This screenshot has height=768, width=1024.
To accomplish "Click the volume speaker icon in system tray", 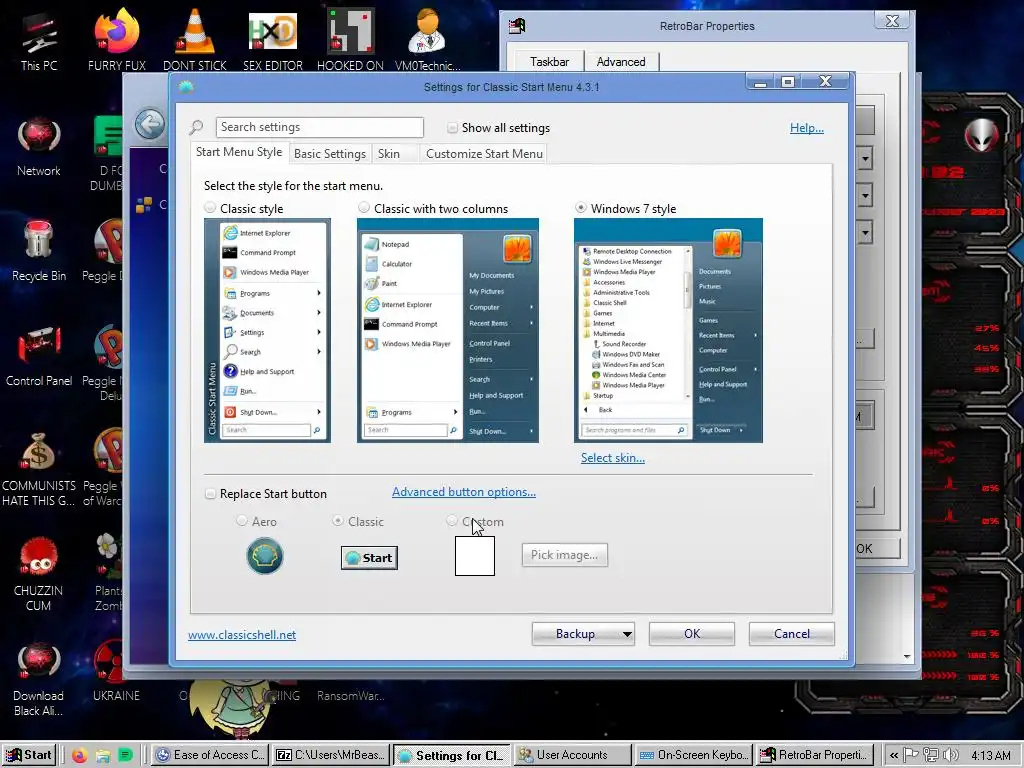I will 951,755.
